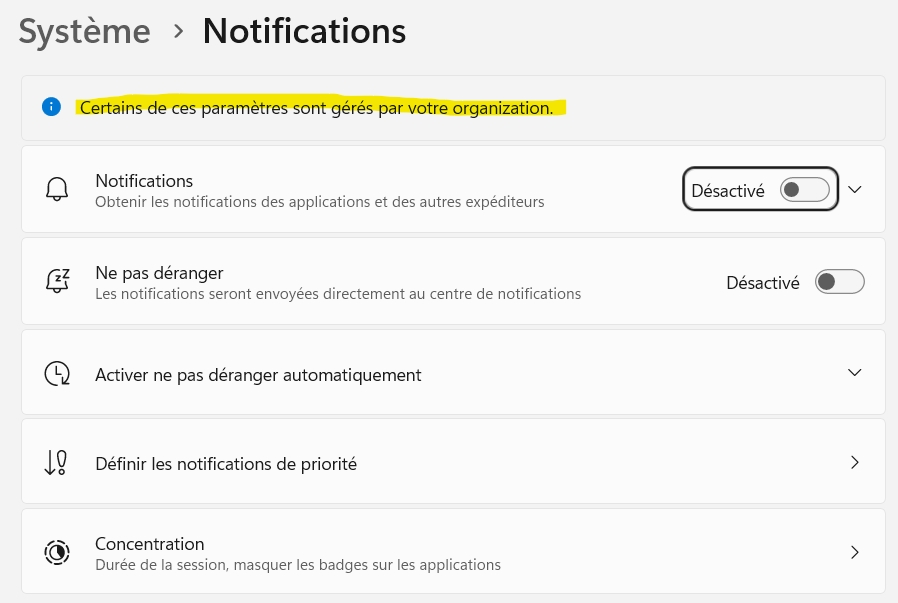Toggle the Désactivé switch for notifications
The width and height of the screenshot is (898, 603).
click(x=804, y=189)
